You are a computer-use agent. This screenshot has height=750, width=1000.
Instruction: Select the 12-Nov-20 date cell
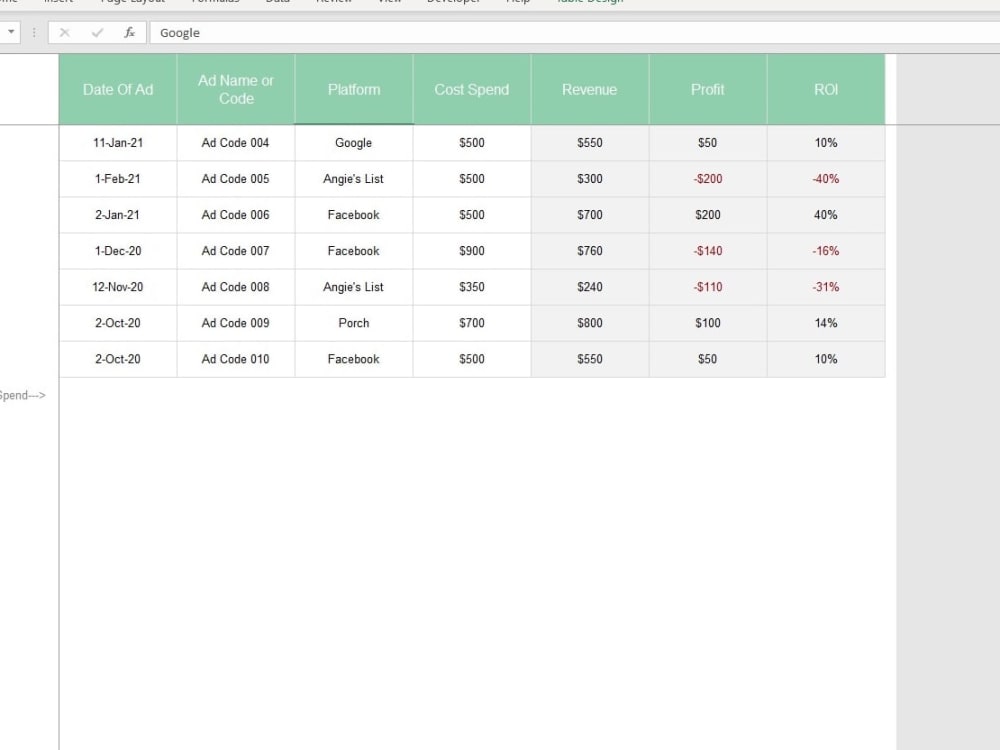118,287
